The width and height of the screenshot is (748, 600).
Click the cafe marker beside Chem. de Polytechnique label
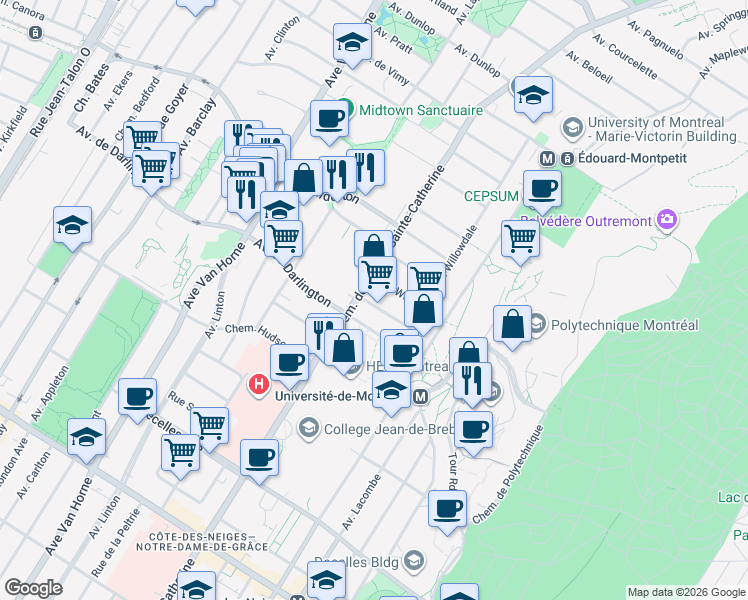click(447, 509)
